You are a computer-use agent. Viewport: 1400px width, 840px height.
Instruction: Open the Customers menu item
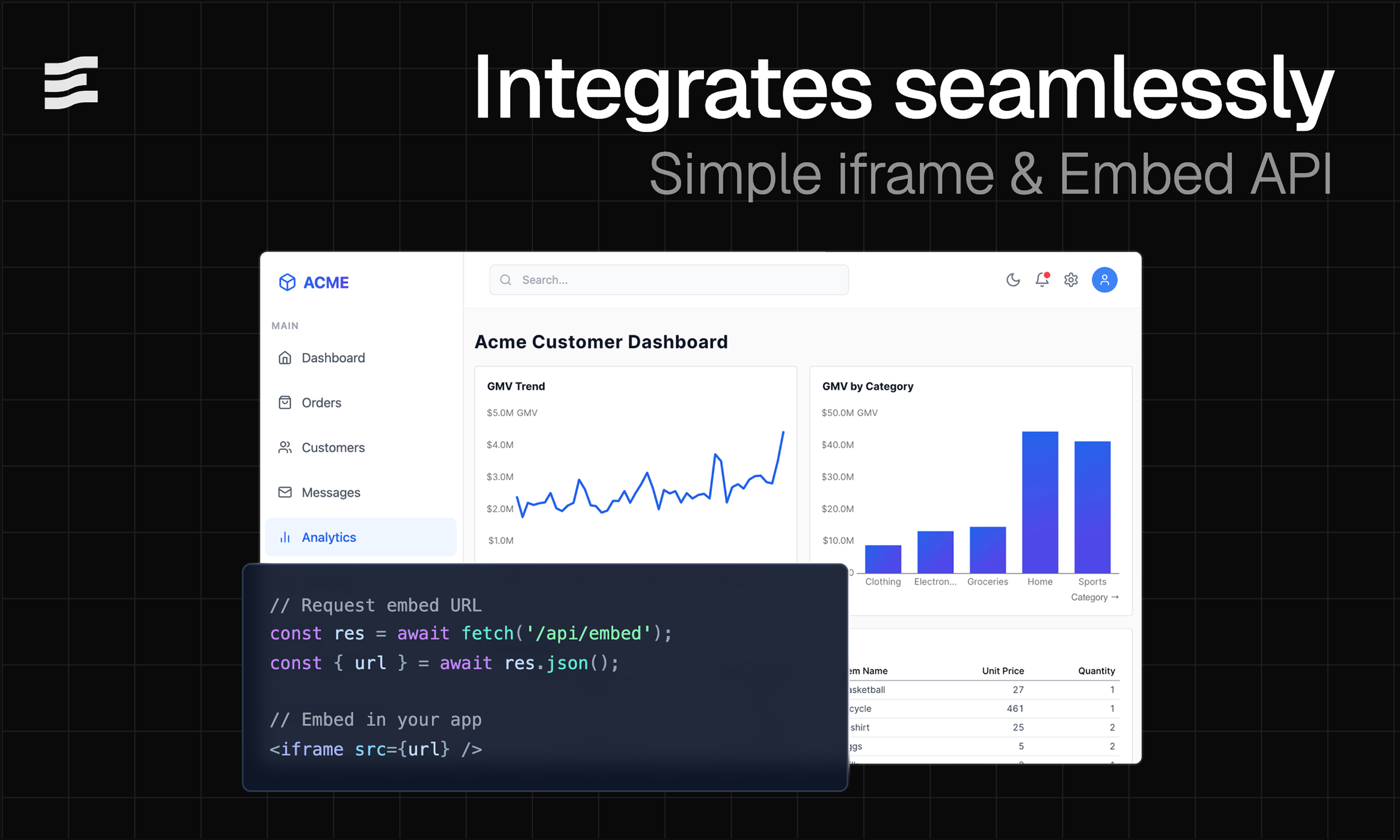point(333,448)
